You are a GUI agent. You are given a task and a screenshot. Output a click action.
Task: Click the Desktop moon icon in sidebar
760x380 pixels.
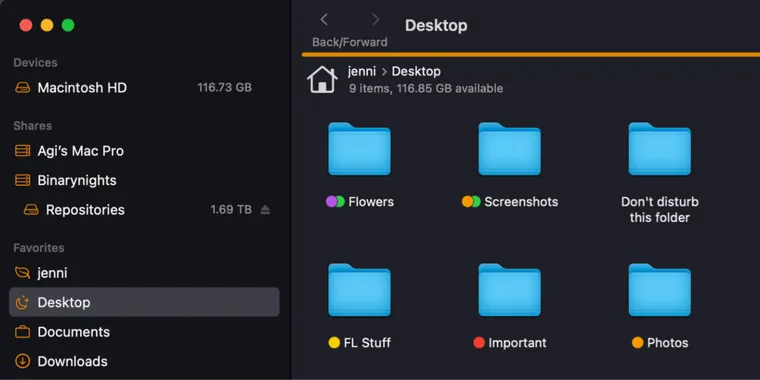(x=22, y=302)
